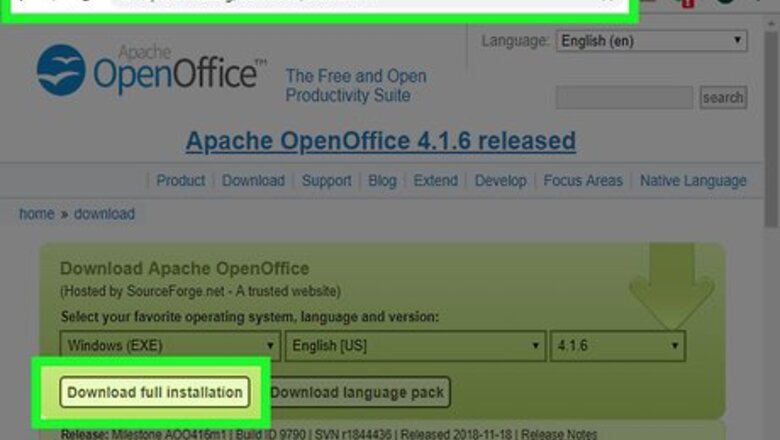Open the Release Notes link
780x440 pixels.
[x=559, y=435]
